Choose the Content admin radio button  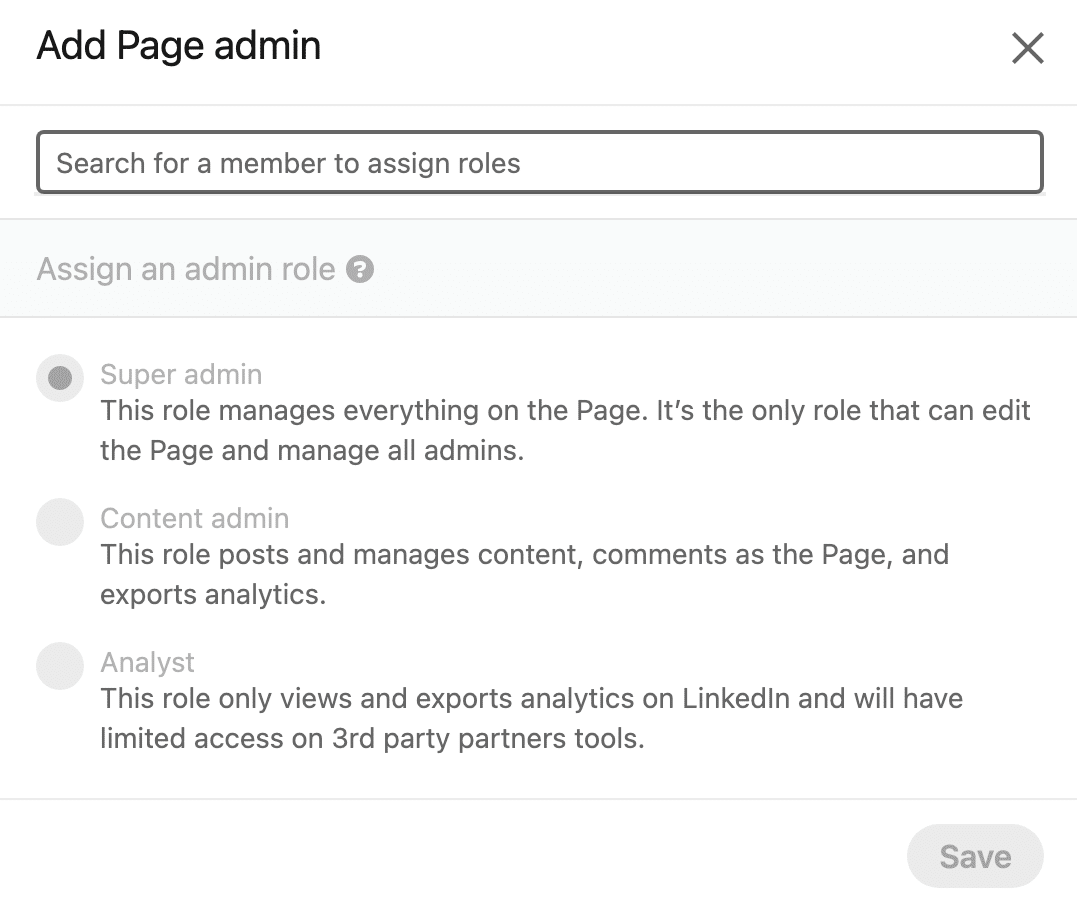[x=60, y=522]
